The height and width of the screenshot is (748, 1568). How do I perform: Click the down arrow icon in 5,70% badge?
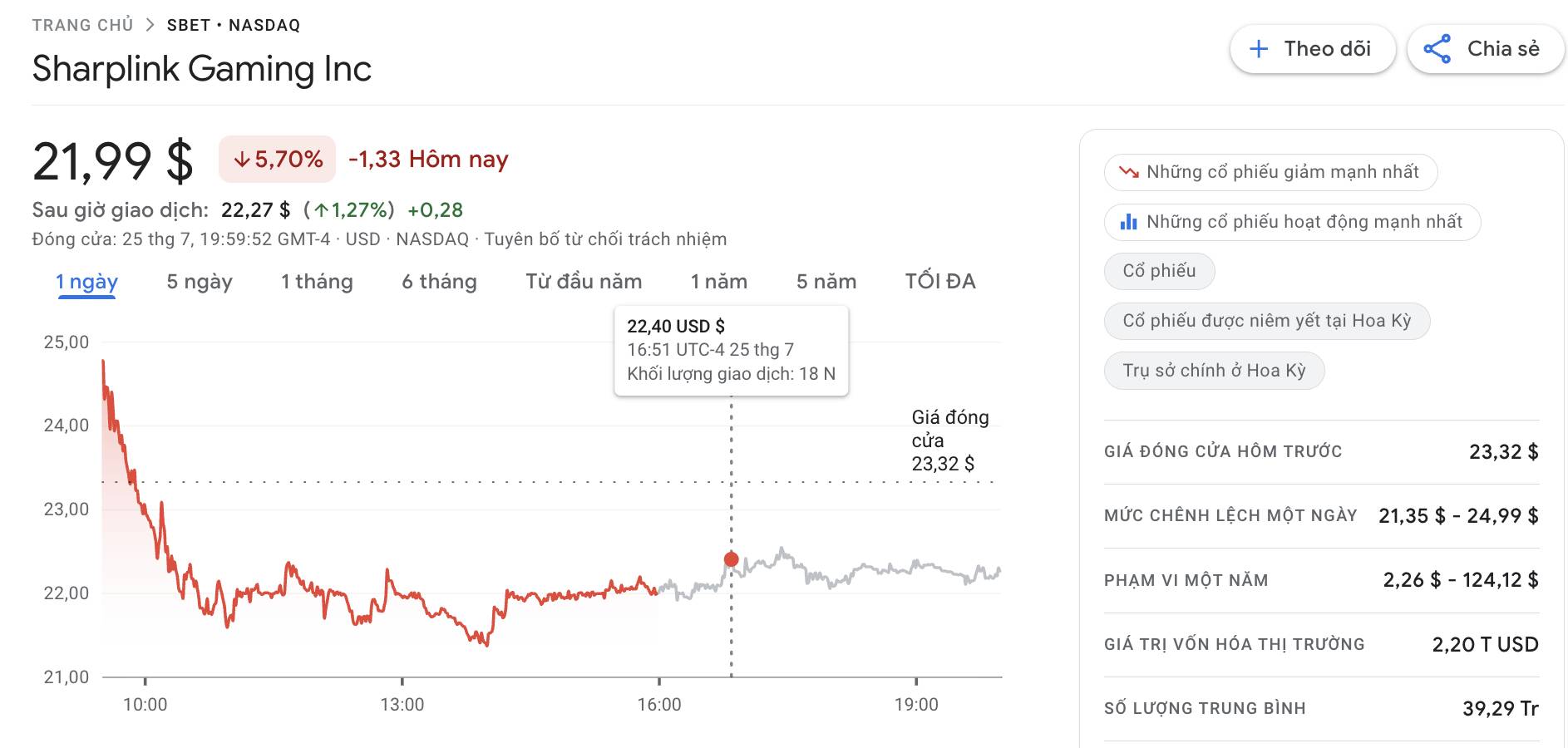pyautogui.click(x=242, y=160)
